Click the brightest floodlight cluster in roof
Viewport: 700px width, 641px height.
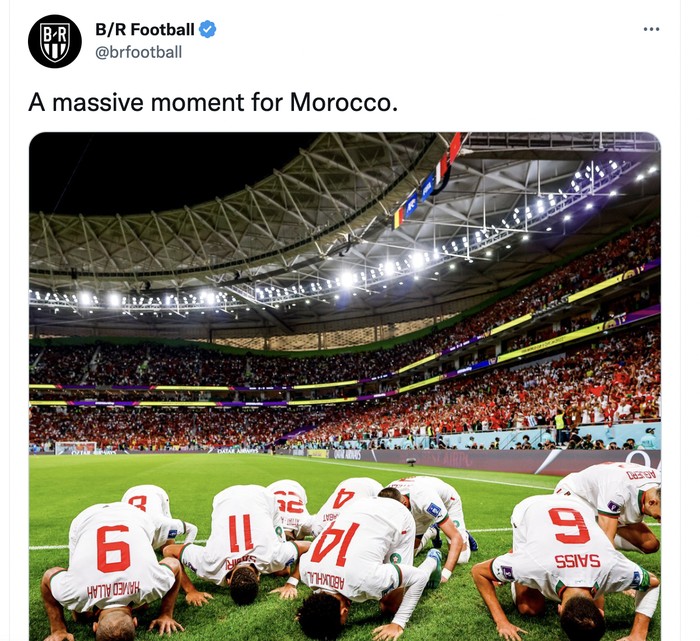click(346, 279)
